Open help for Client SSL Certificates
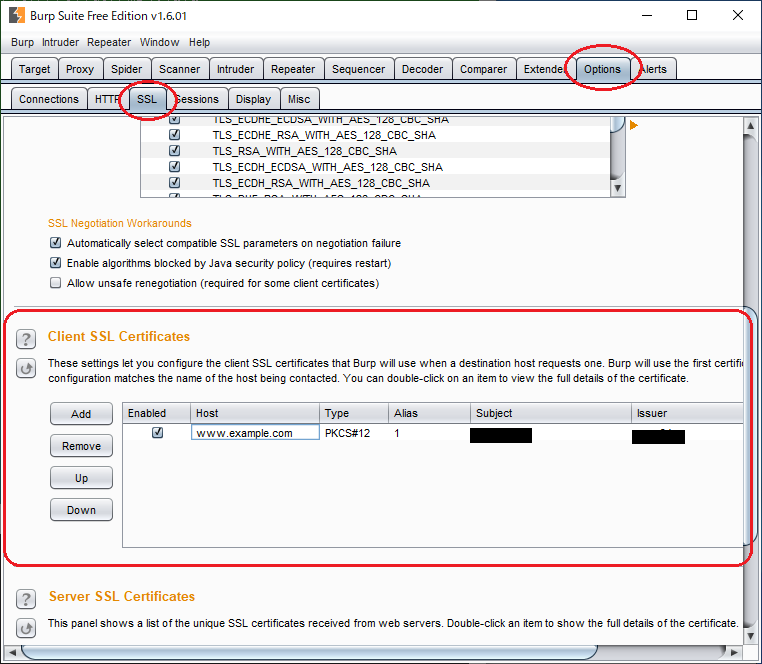This screenshot has width=762, height=664. (26, 339)
